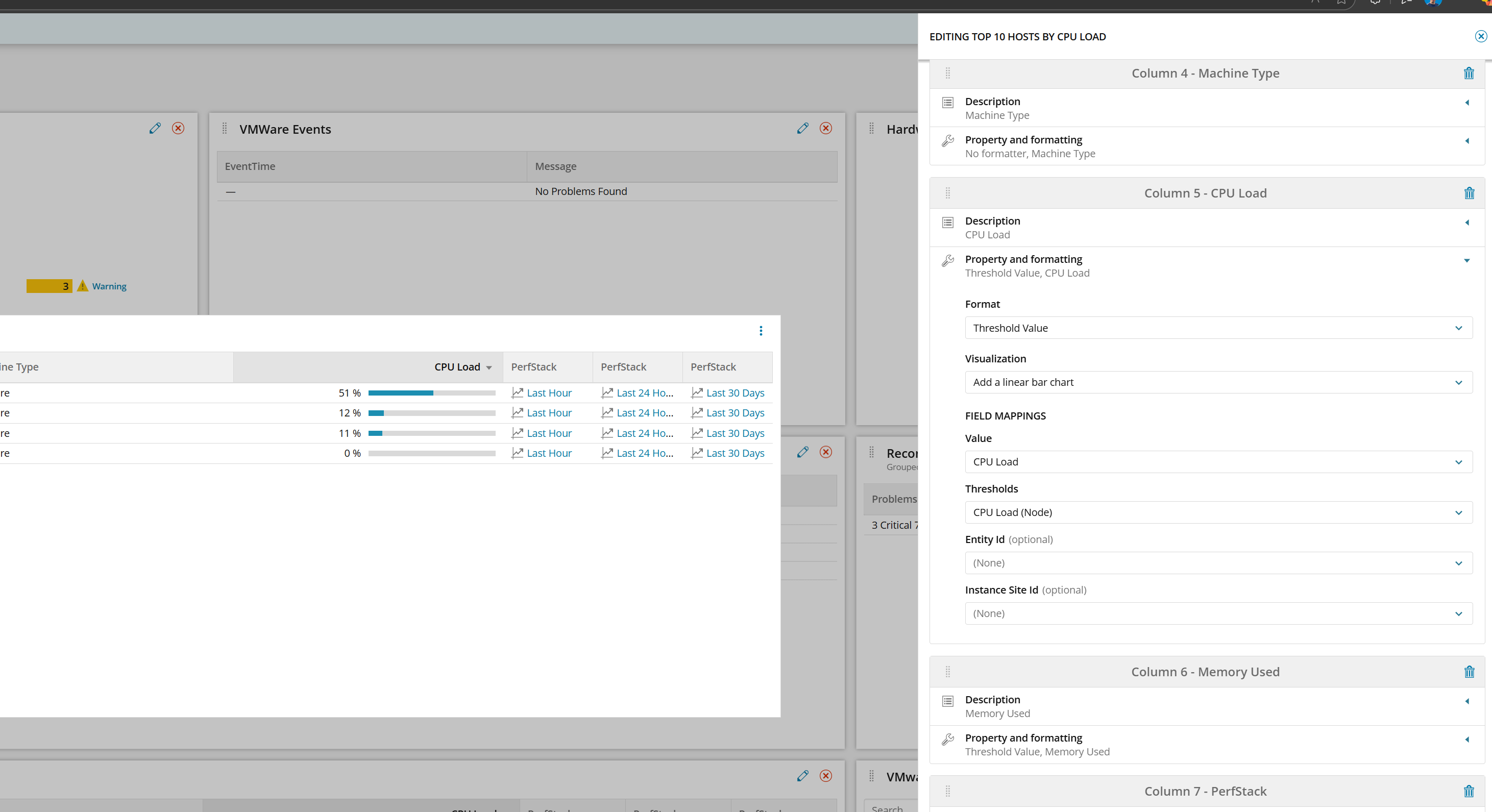Viewport: 1492px width, 812px height.
Task: Open Thresholds dropdown showing CPU Load (Node)
Action: coord(1218,512)
